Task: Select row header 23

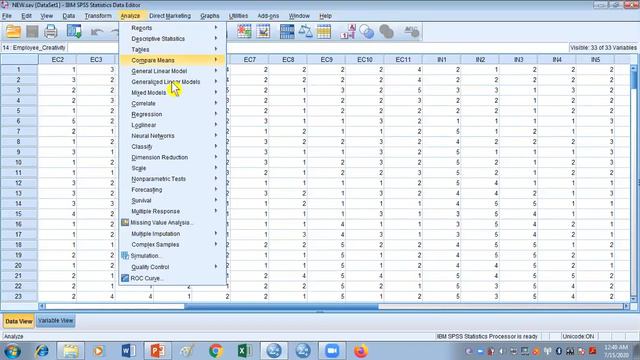Action: 19,296
